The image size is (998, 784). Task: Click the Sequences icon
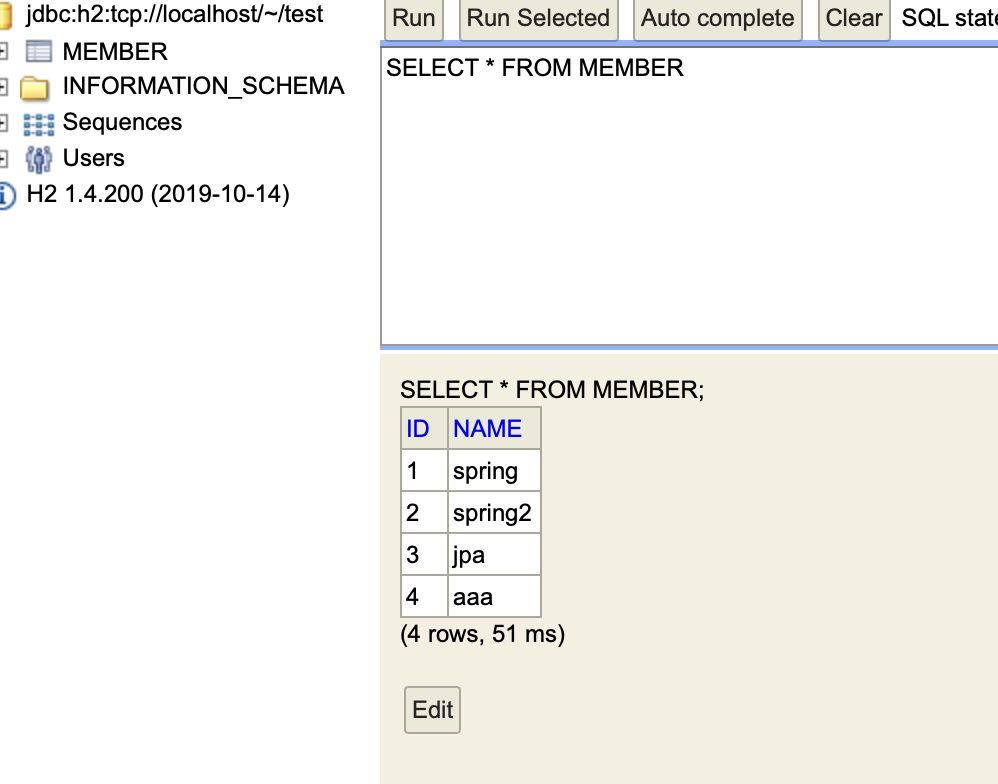click(x=39, y=123)
